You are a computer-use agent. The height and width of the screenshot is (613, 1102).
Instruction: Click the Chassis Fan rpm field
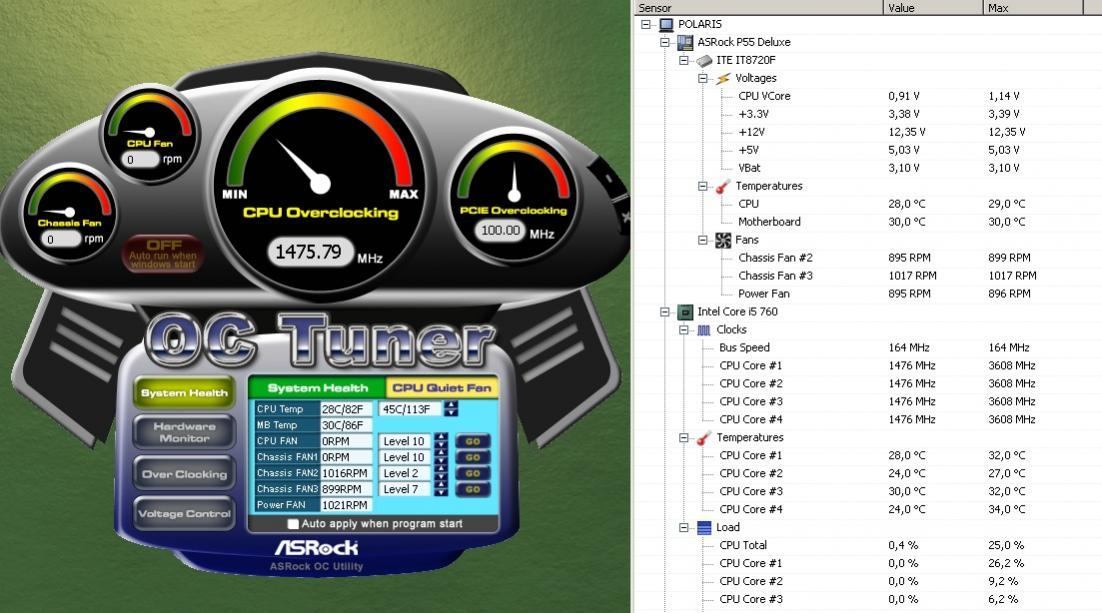[60, 239]
